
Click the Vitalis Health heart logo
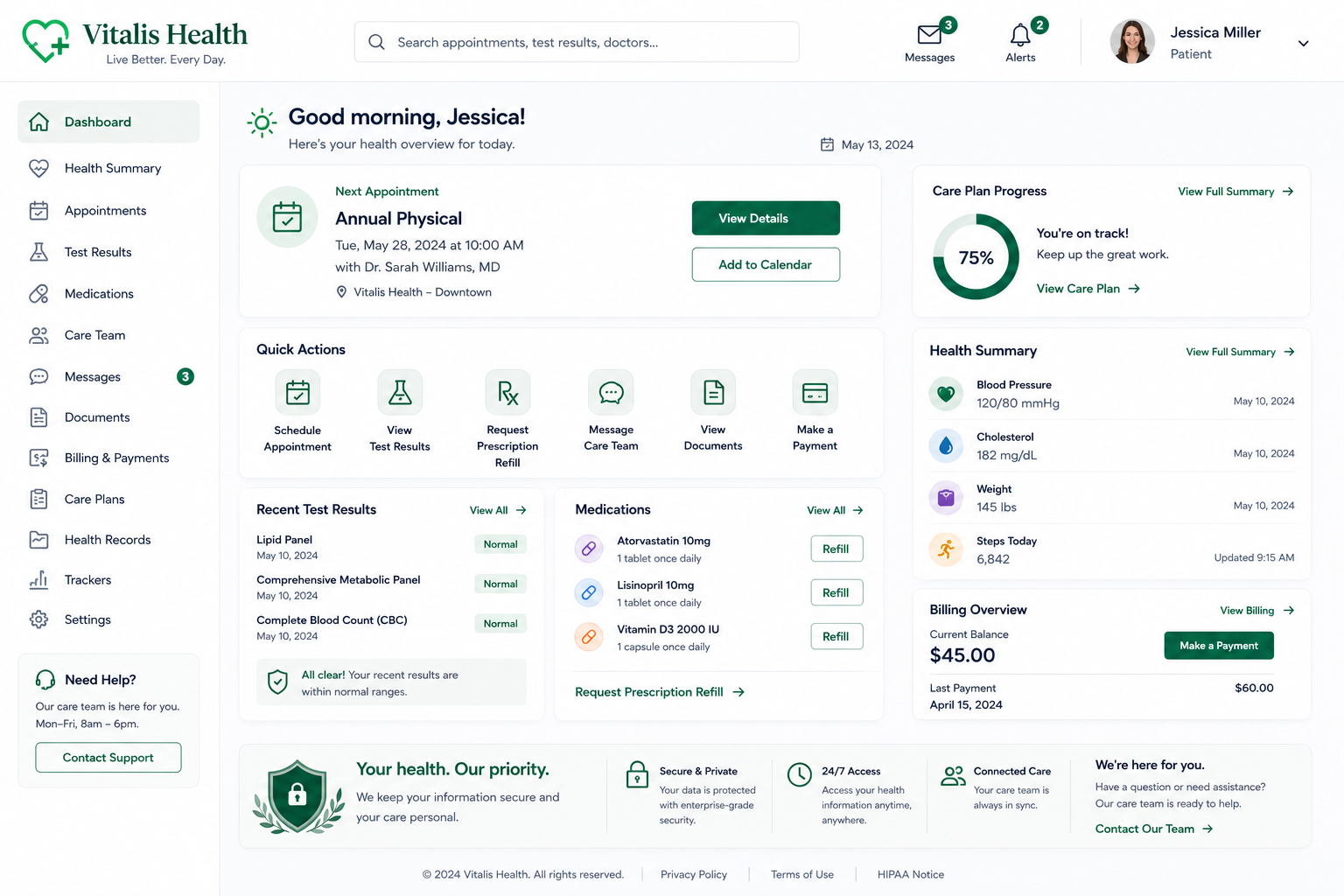point(45,41)
